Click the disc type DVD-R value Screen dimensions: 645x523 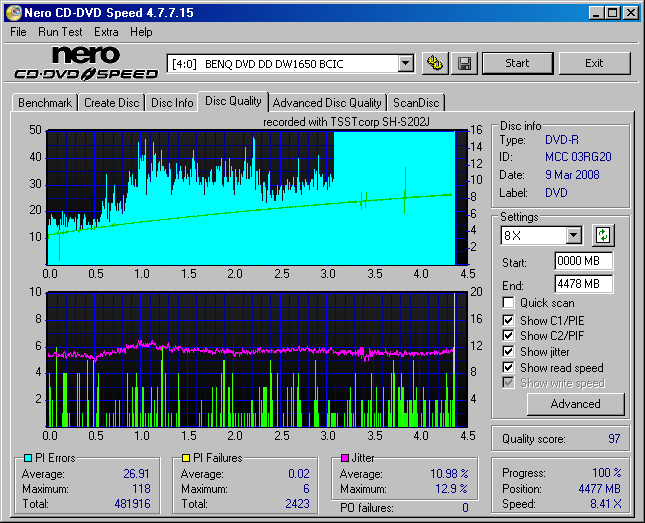tap(561, 140)
